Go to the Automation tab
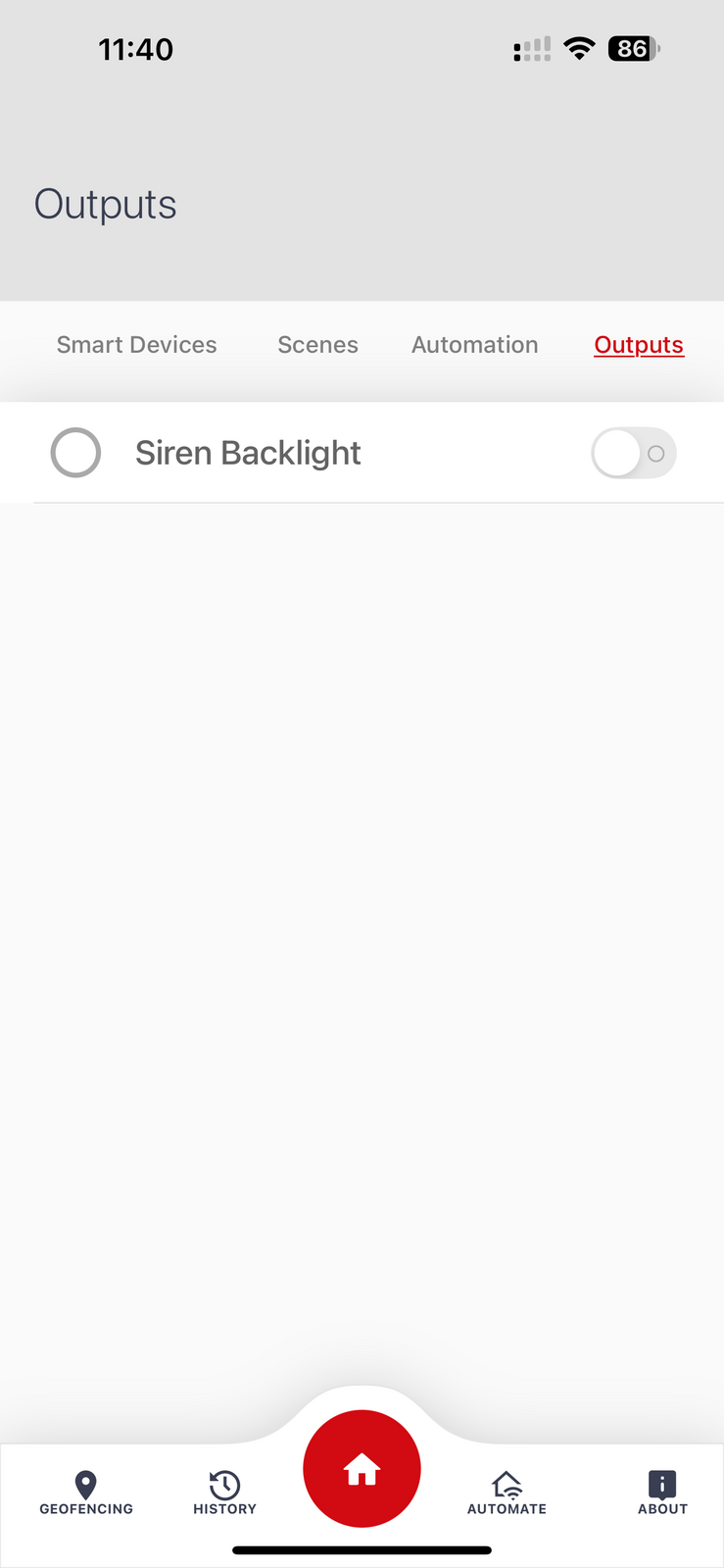The image size is (724, 1568). (x=475, y=345)
